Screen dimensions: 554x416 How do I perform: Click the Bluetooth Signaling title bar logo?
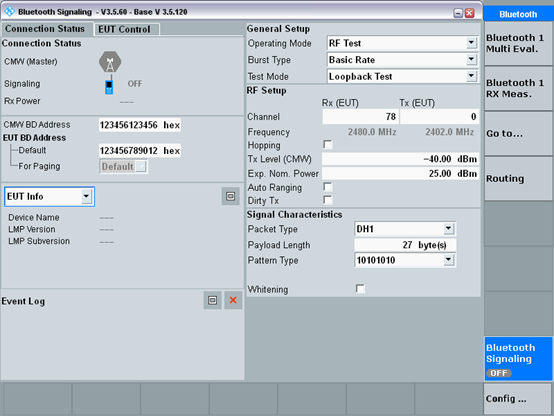coord(10,12)
